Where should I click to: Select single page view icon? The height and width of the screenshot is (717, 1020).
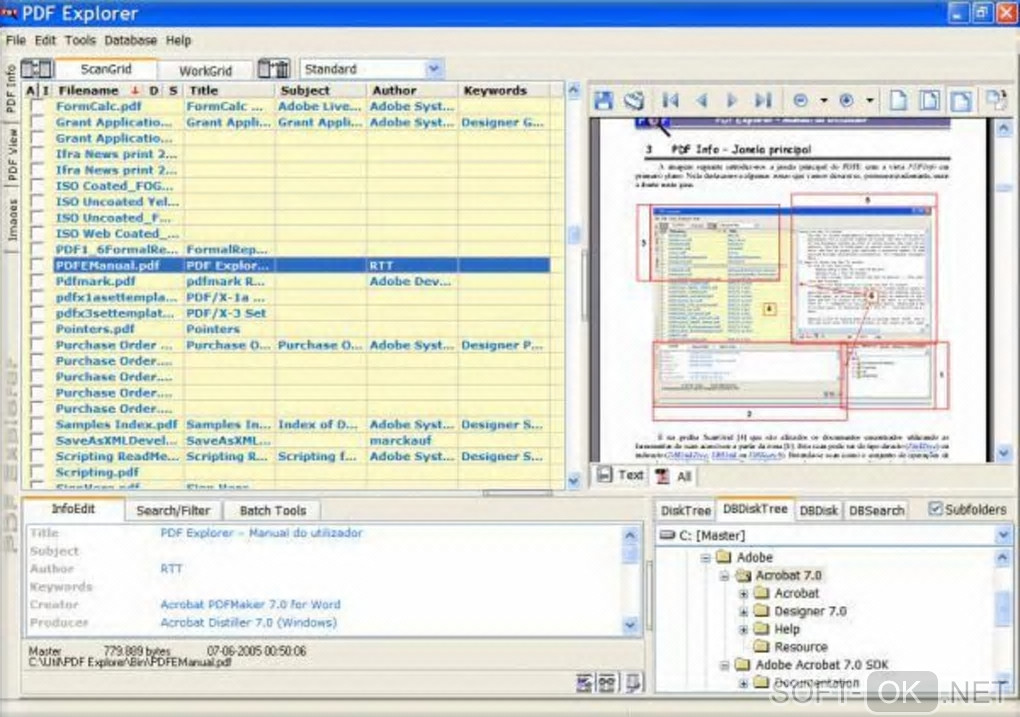898,100
